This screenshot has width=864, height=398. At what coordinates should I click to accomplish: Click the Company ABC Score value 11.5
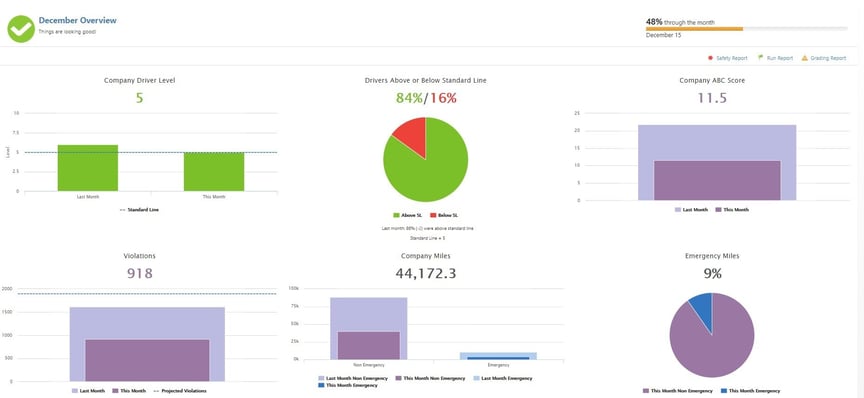(712, 99)
